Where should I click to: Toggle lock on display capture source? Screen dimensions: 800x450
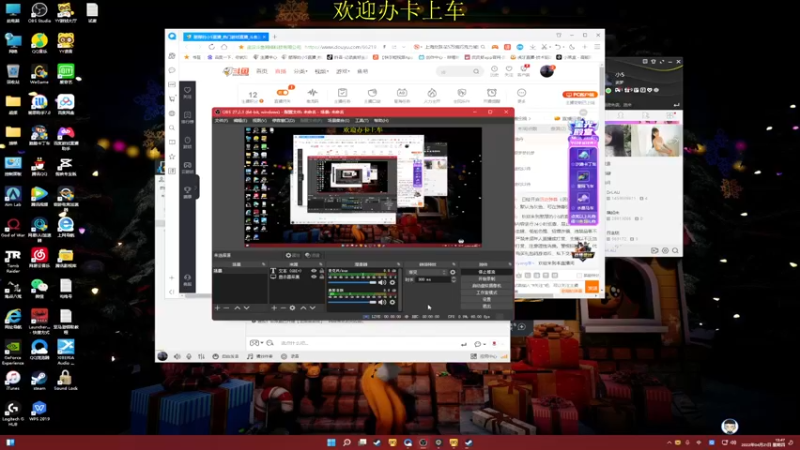[321, 277]
